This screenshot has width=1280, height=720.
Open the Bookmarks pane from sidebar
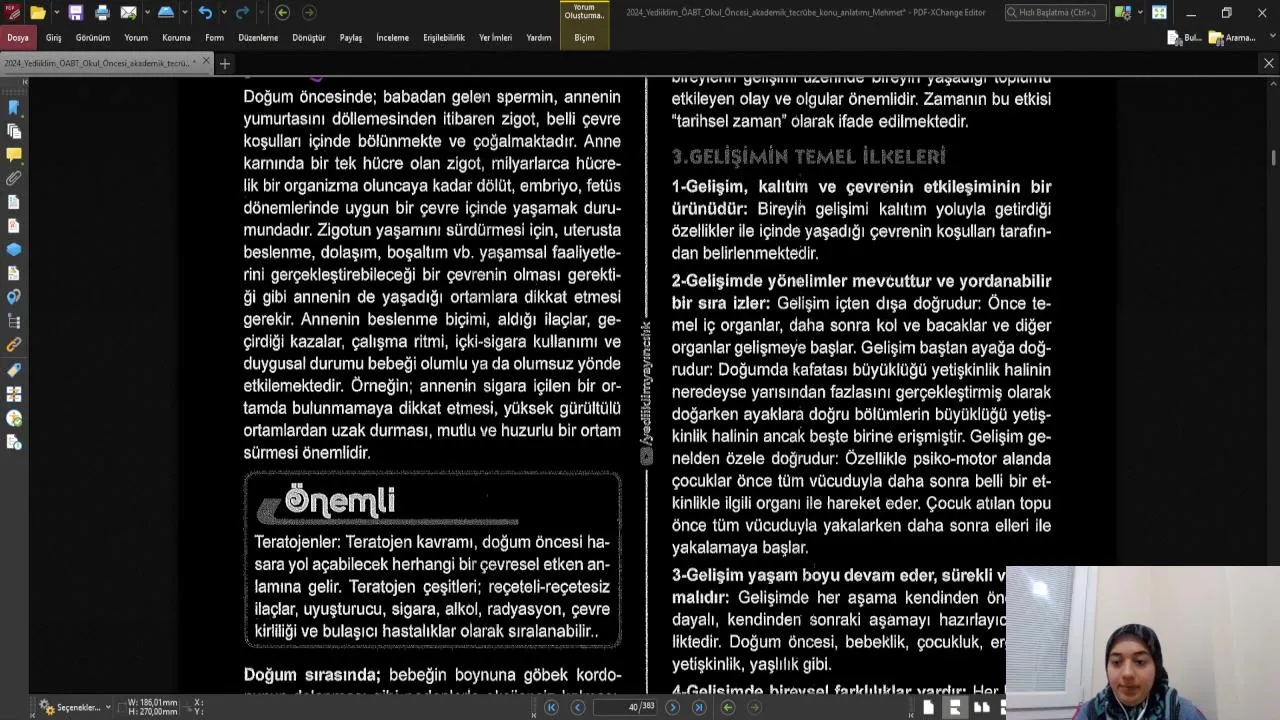coord(14,107)
